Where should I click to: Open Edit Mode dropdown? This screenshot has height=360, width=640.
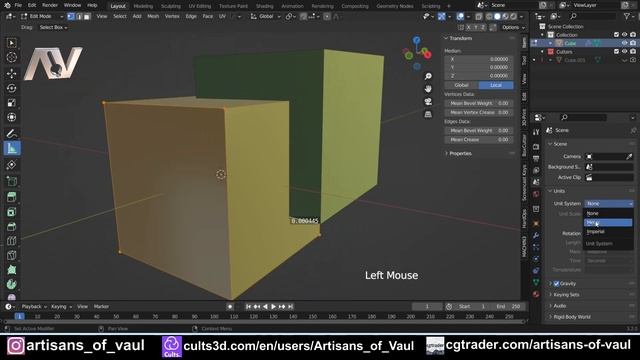point(42,16)
